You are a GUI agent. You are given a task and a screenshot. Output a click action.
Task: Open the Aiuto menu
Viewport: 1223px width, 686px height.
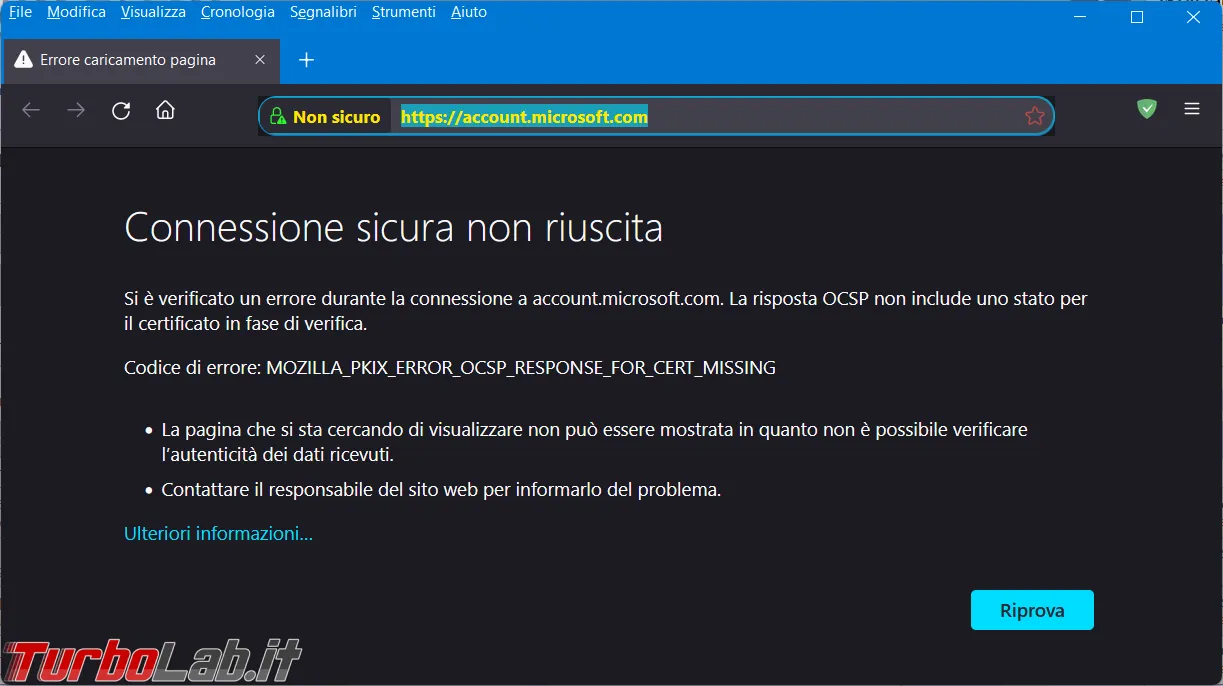[x=468, y=12]
